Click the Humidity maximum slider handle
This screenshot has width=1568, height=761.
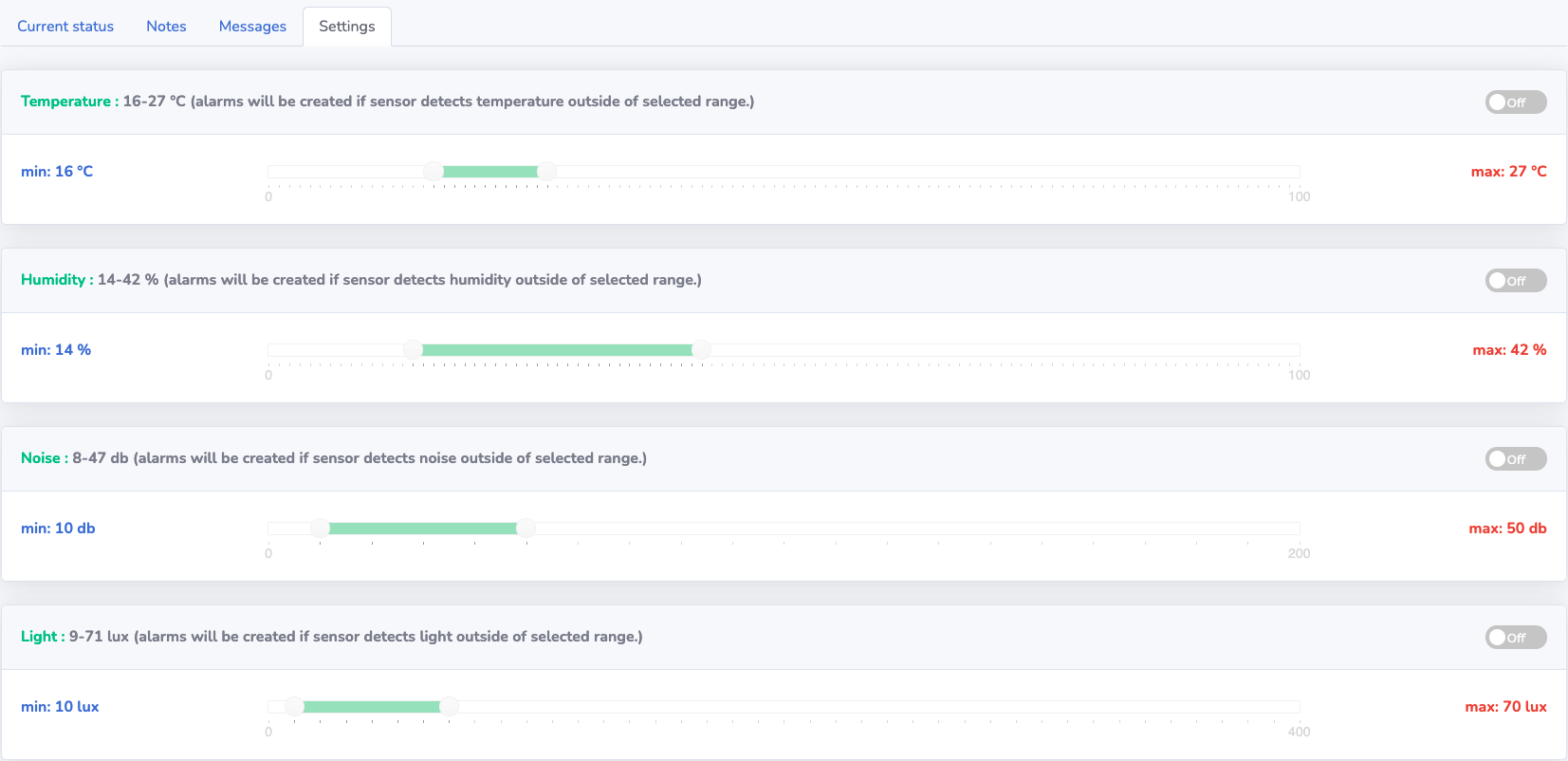(x=701, y=350)
